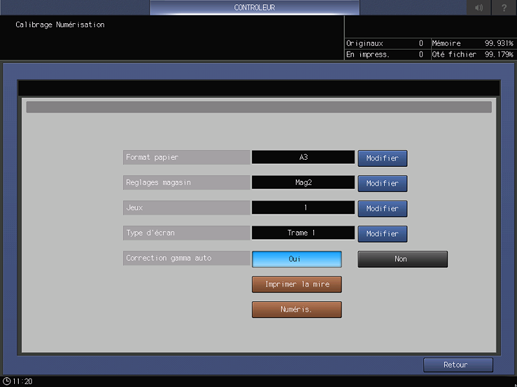Click the Jeux value field showing 1

303,208
